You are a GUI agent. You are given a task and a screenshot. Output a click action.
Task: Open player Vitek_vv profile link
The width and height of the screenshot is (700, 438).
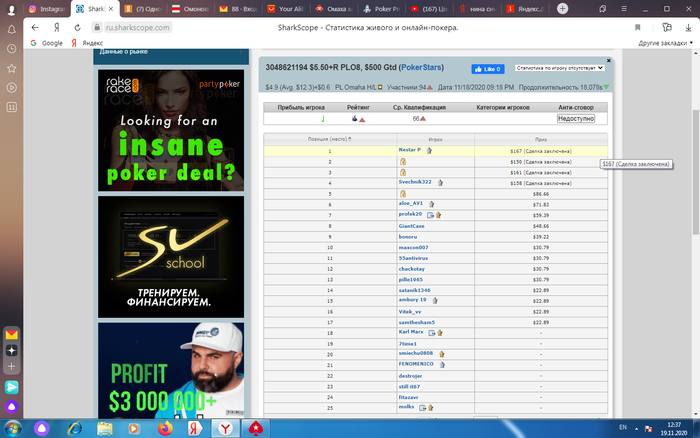pos(410,312)
